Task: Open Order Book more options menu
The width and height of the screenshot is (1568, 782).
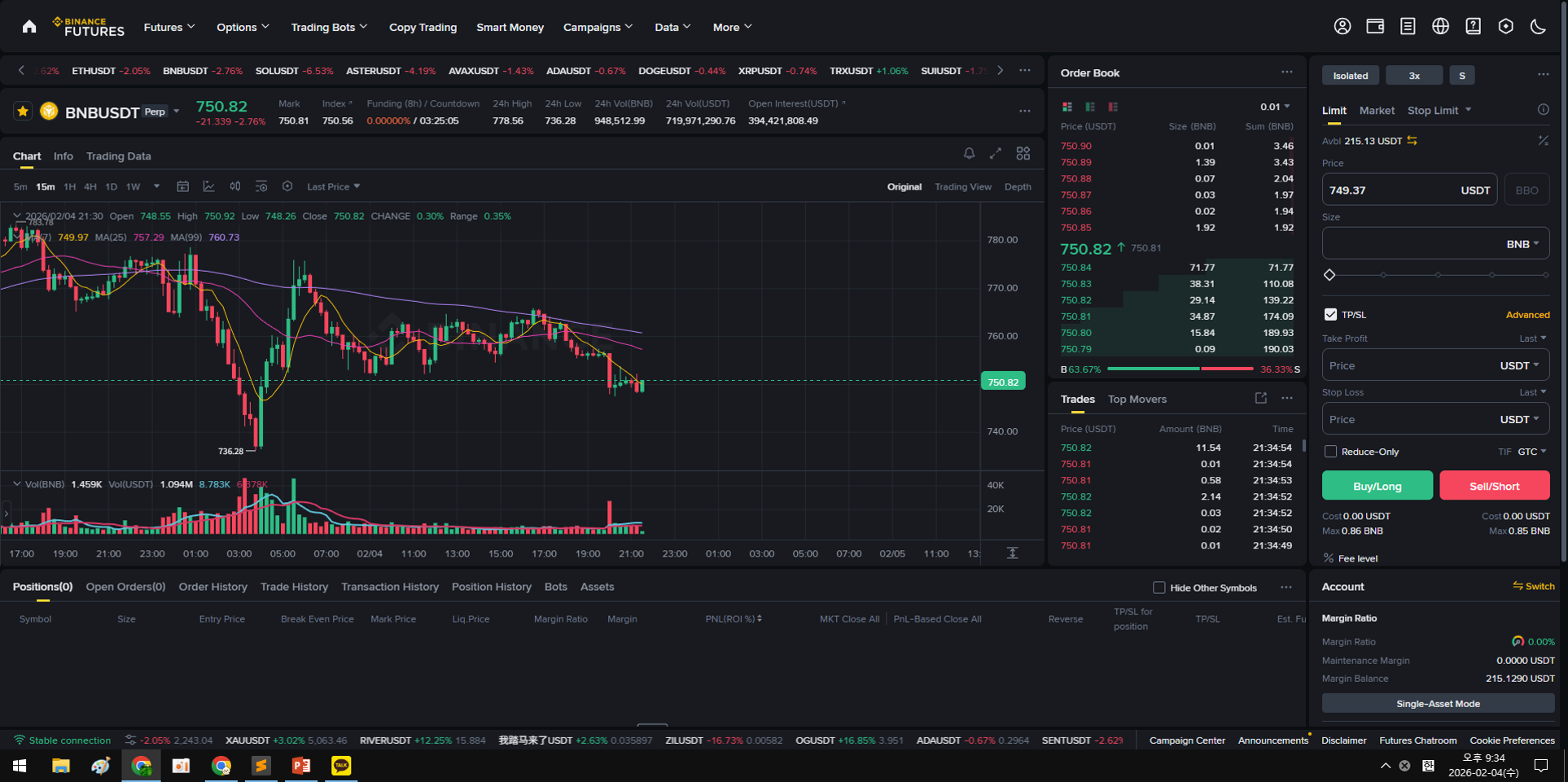Action: (x=1286, y=72)
